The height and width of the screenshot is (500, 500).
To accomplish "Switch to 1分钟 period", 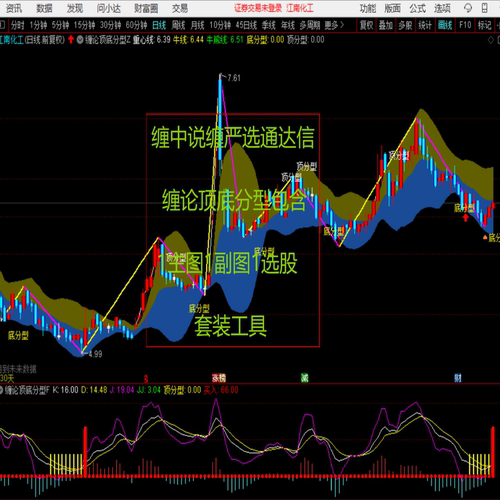I will 38,25.
